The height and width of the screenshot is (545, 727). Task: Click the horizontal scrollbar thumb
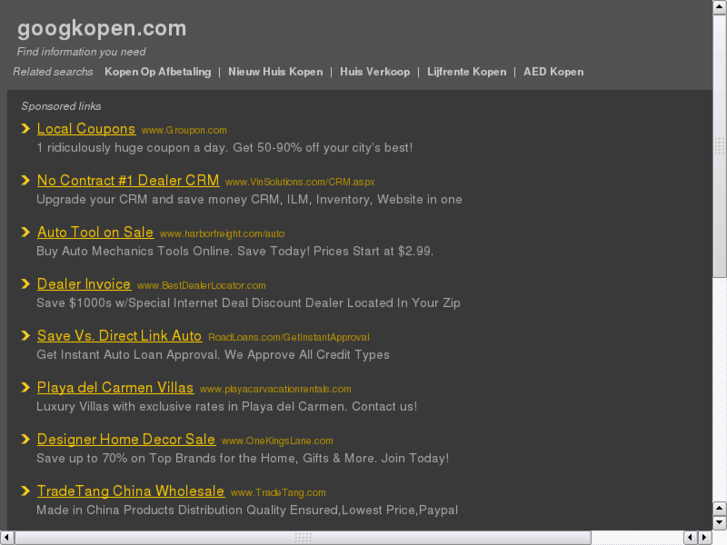tap(303, 538)
